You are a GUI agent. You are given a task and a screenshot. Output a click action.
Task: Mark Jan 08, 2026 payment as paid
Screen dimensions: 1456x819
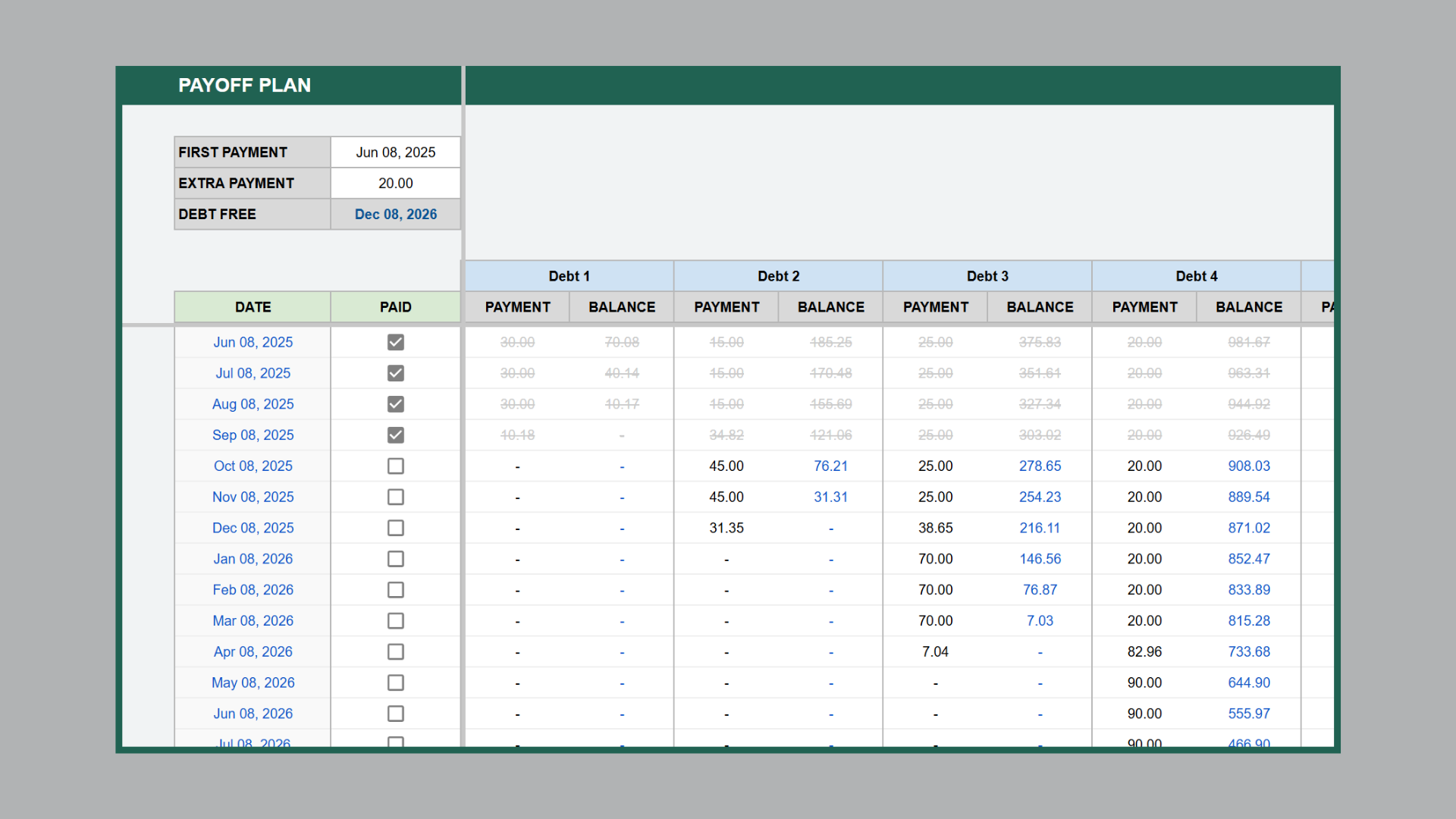point(395,559)
